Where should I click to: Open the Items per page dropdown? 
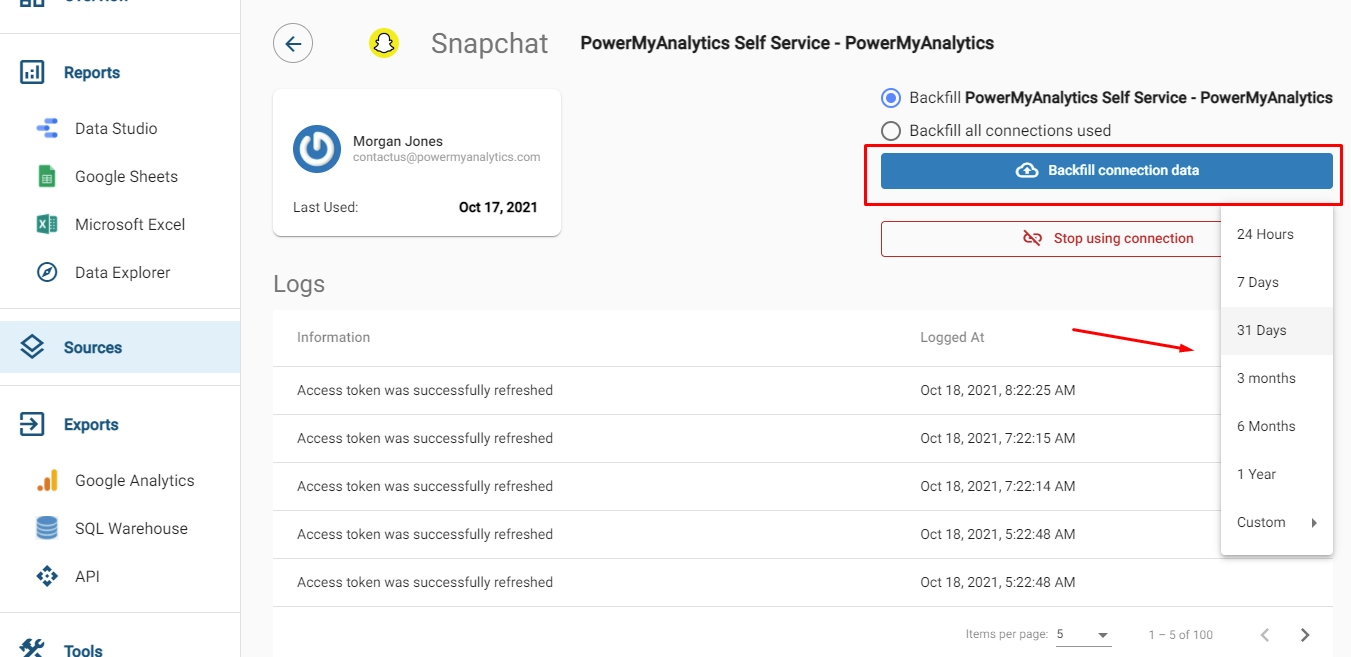click(x=1084, y=635)
